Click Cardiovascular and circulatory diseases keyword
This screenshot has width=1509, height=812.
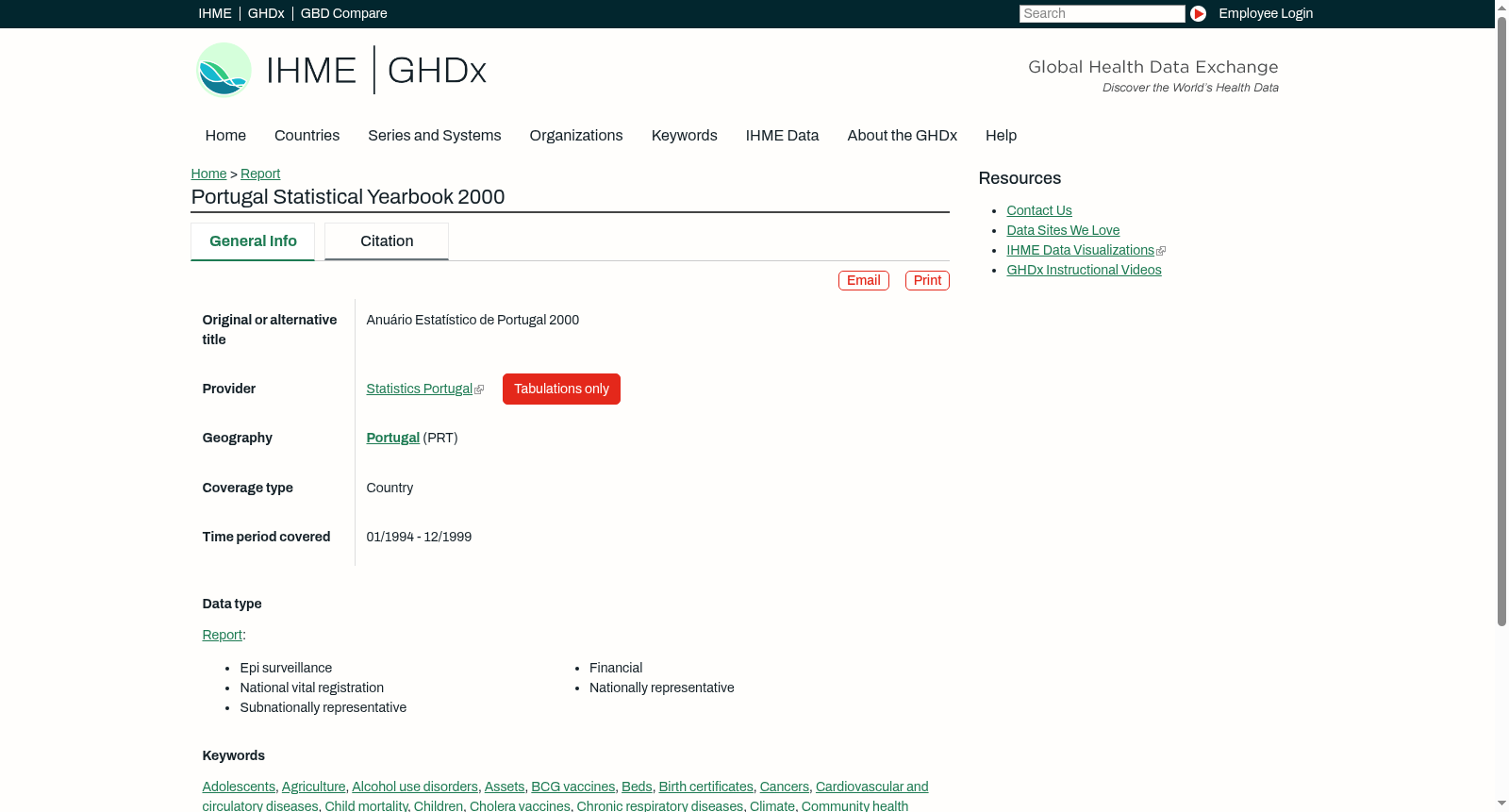871,787
